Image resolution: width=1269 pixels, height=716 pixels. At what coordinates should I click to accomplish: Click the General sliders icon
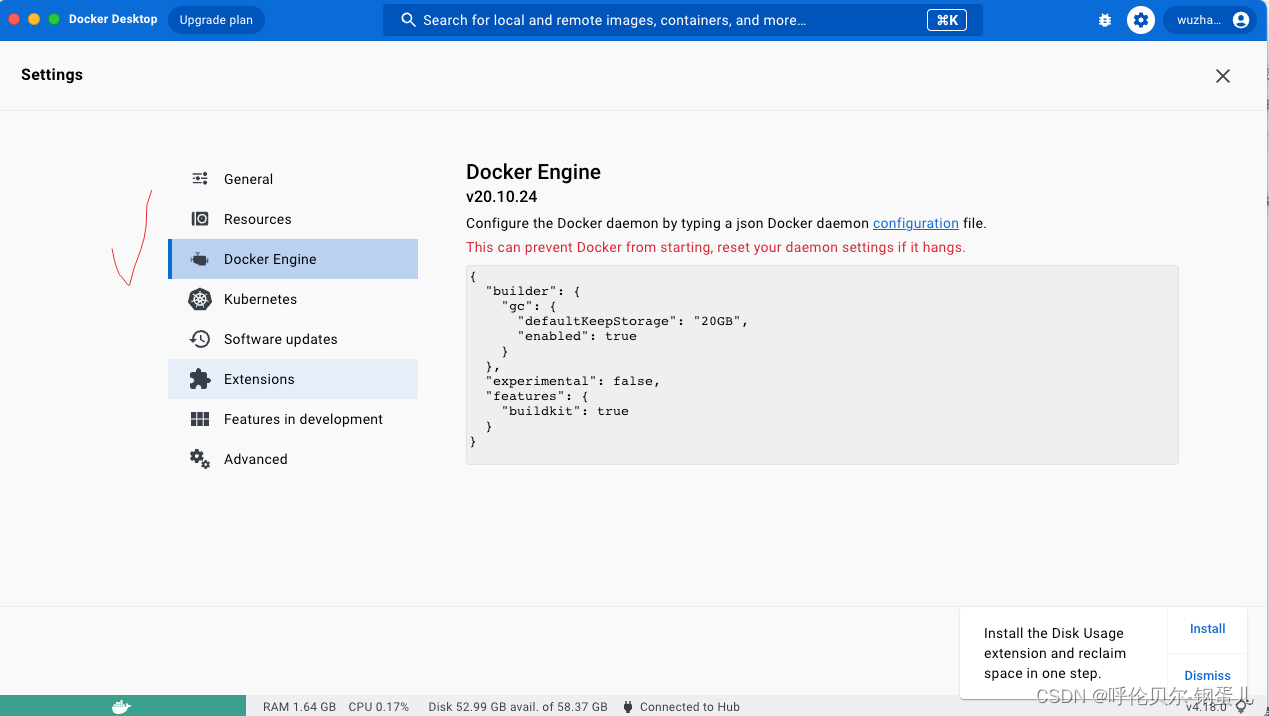tap(200, 179)
